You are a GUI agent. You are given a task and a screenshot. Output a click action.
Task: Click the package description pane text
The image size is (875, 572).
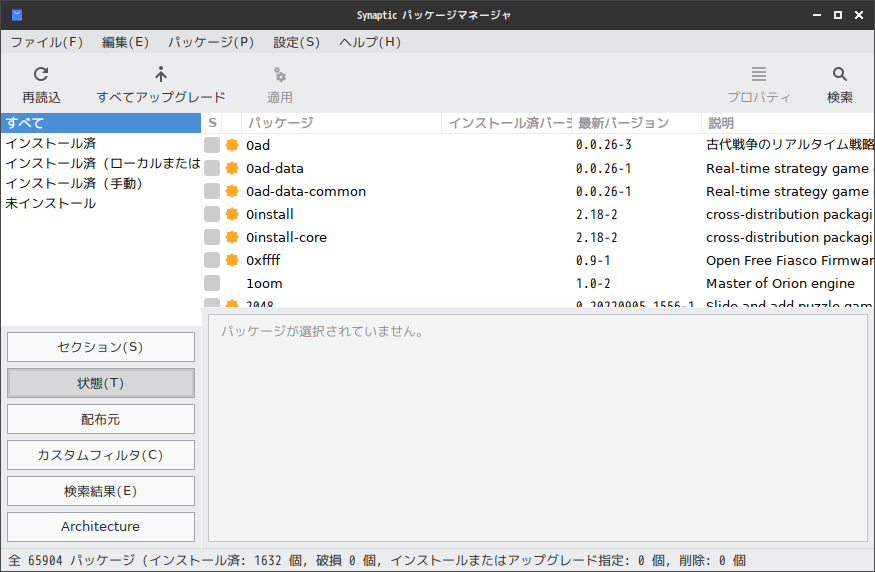click(323, 331)
